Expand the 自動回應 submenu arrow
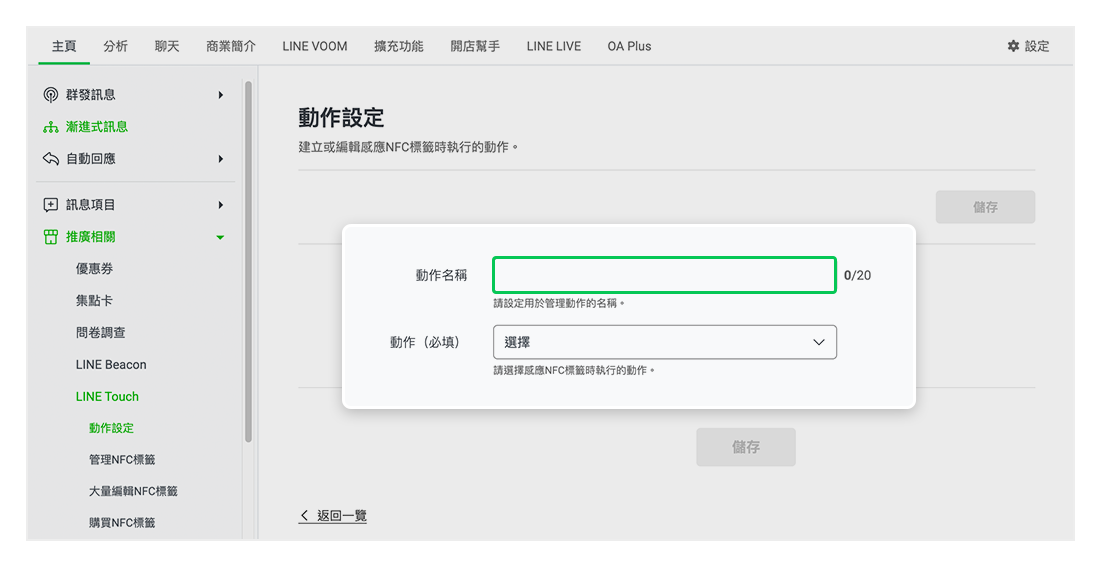Screen dimensions: 1100x565 (220, 159)
